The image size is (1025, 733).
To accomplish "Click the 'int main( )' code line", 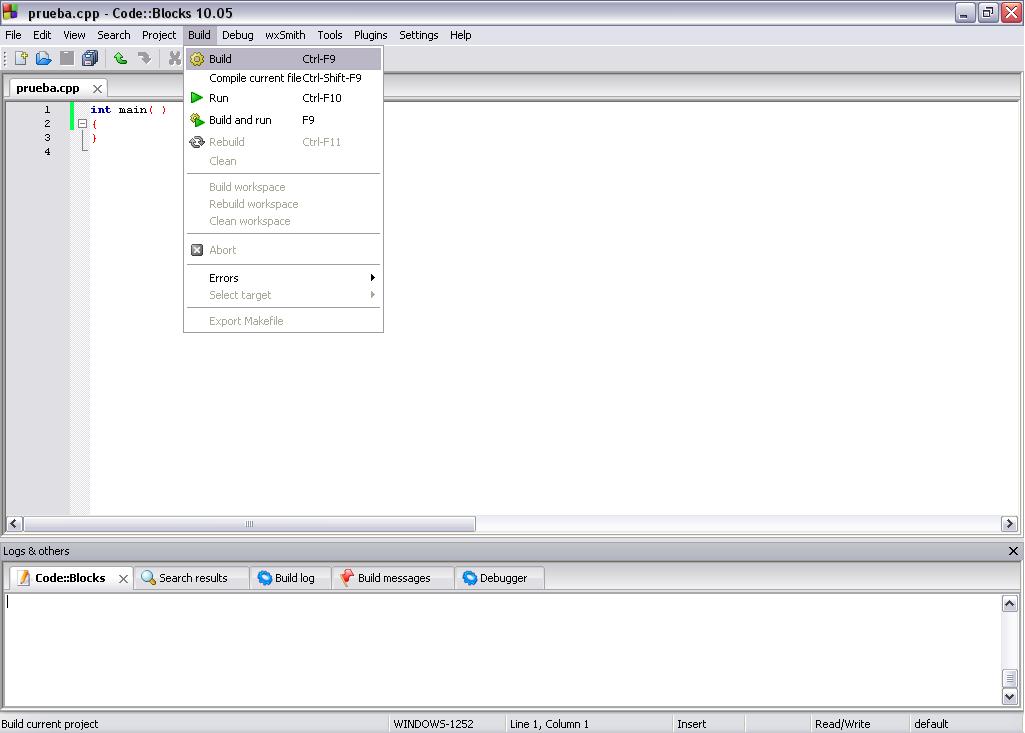I will click(128, 110).
